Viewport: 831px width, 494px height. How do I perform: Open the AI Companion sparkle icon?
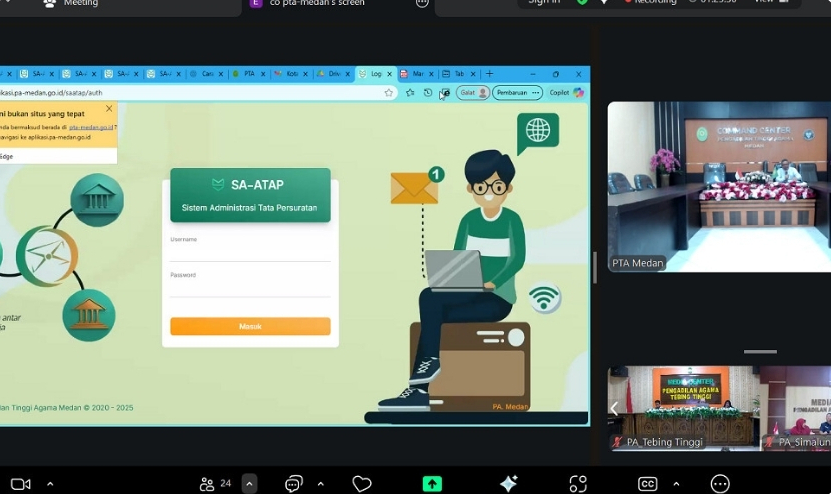click(509, 483)
